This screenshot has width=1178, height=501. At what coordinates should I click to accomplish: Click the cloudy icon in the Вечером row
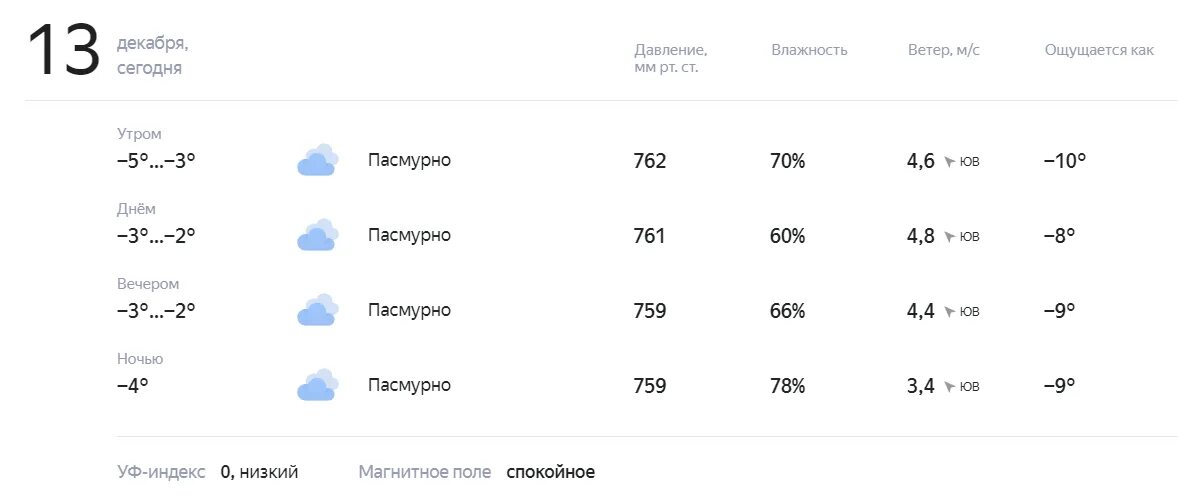[x=318, y=310]
